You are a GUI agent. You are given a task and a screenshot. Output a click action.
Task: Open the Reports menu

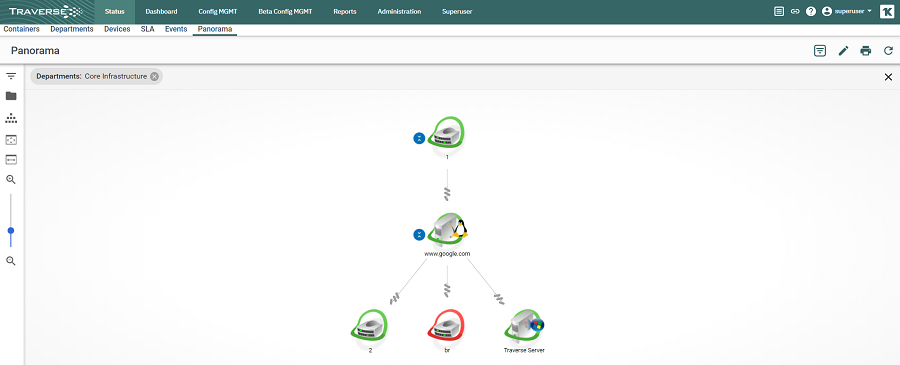[345, 11]
